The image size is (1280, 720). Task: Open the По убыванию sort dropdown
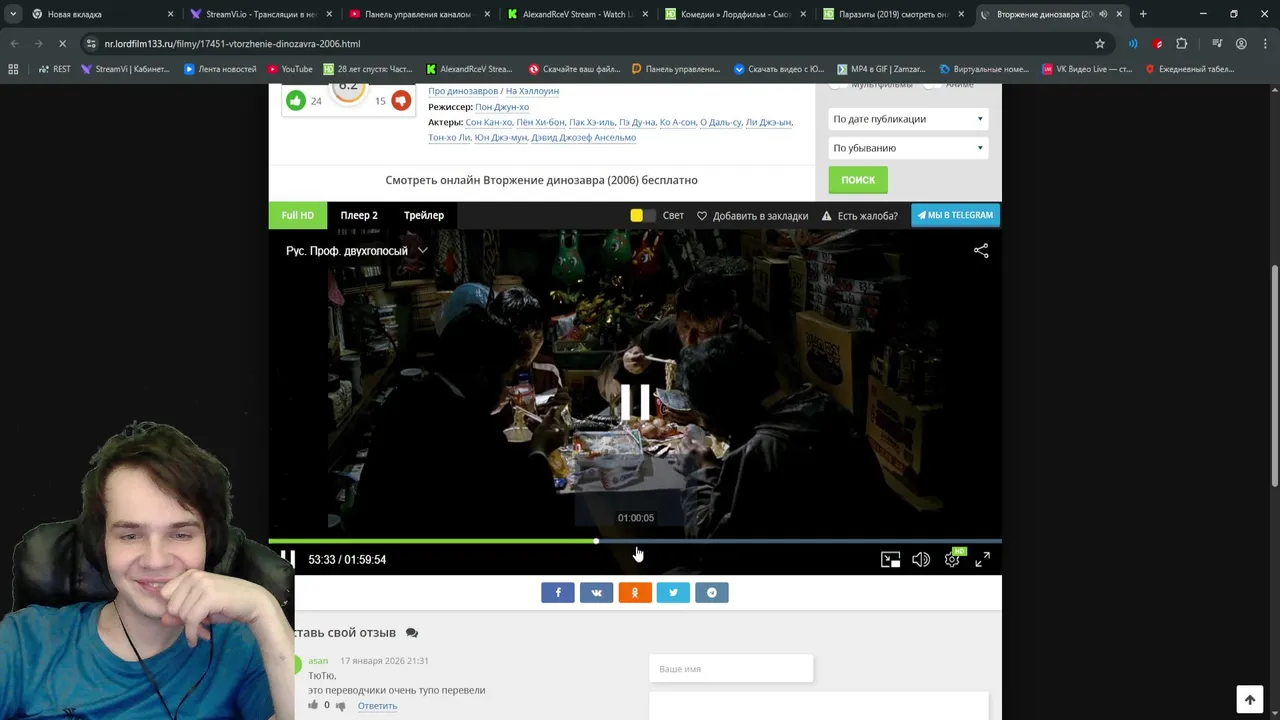[908, 148]
